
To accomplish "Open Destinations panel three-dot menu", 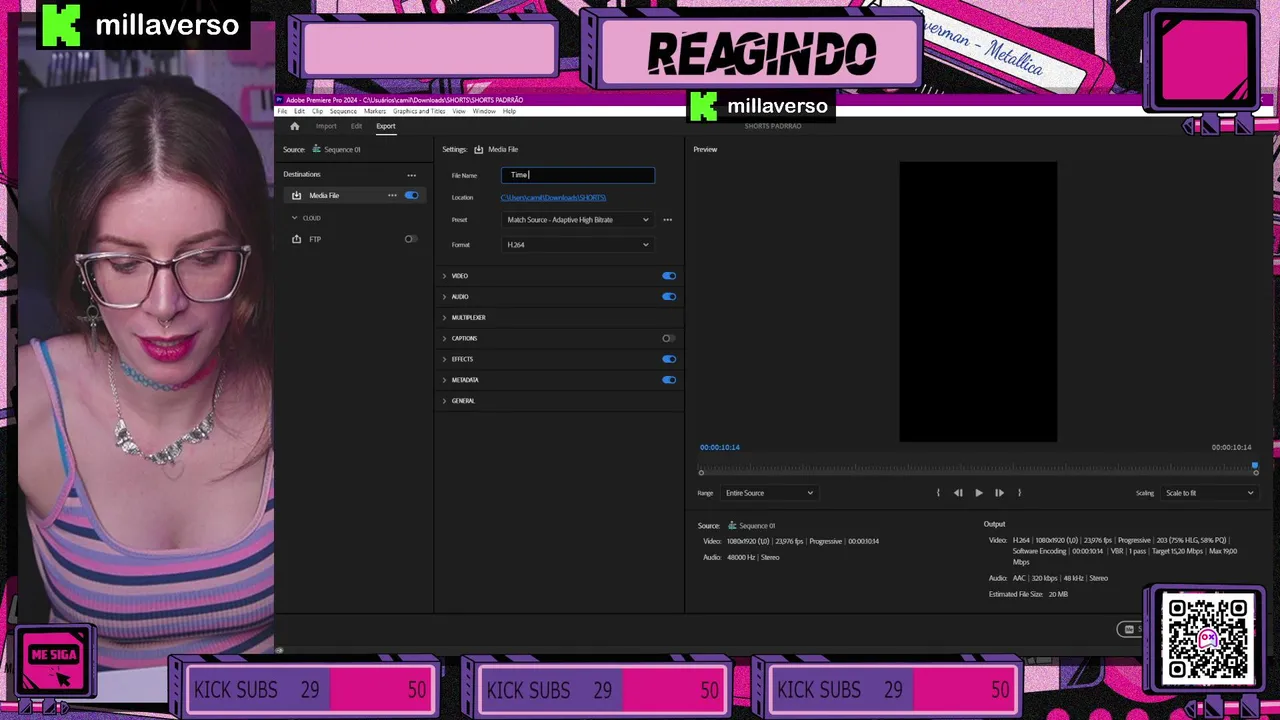I will pos(411,175).
